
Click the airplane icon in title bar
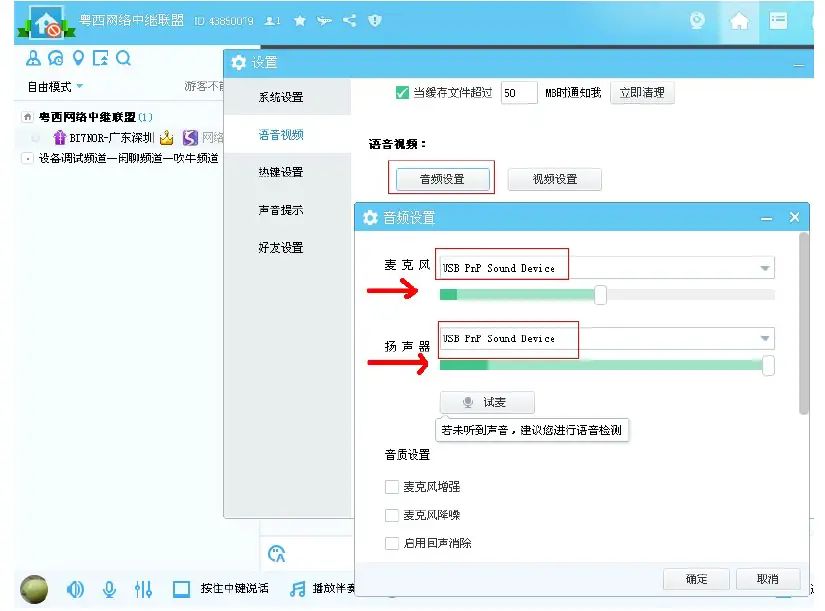(324, 21)
